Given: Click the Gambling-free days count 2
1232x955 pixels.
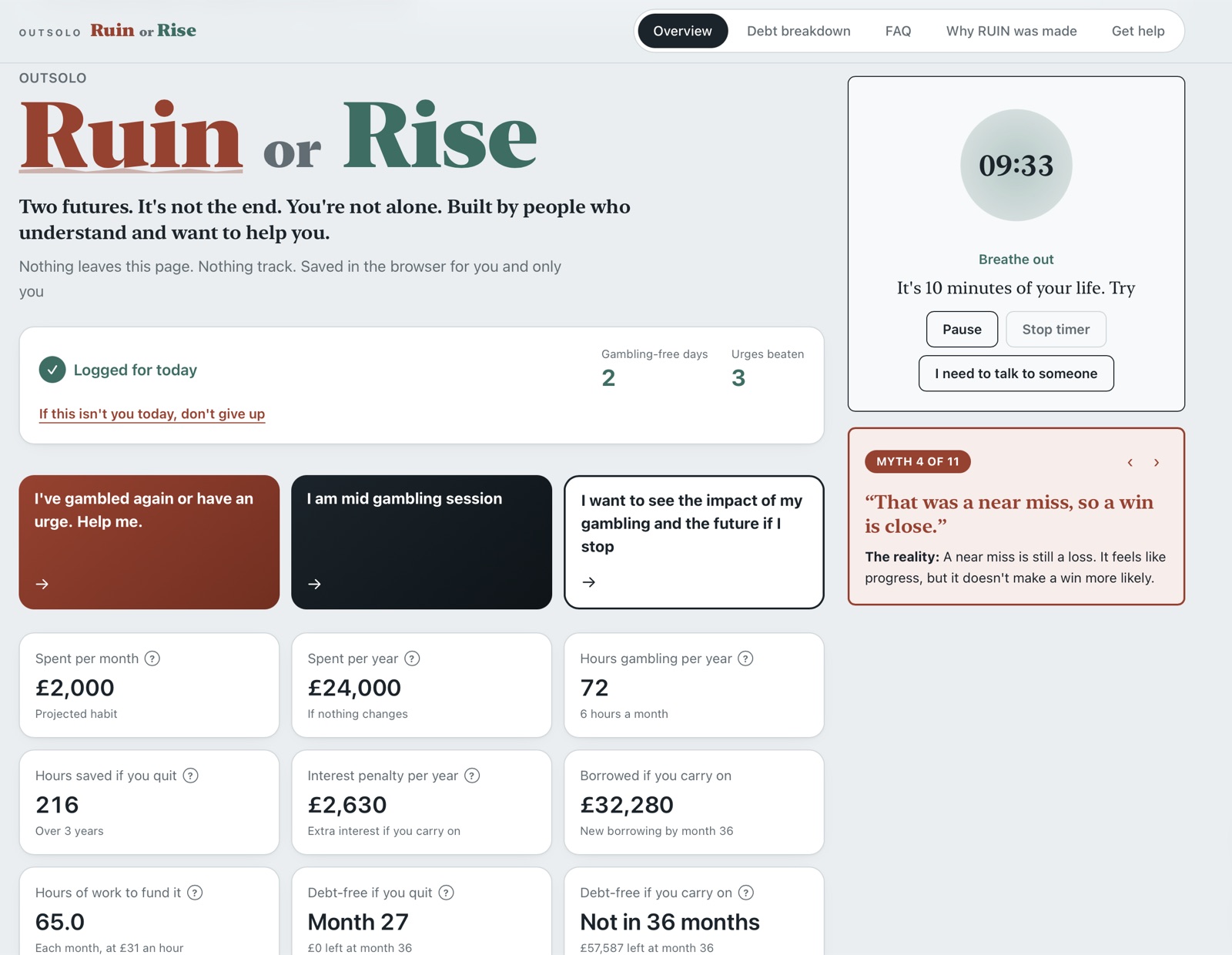Looking at the screenshot, I should tap(608, 378).
